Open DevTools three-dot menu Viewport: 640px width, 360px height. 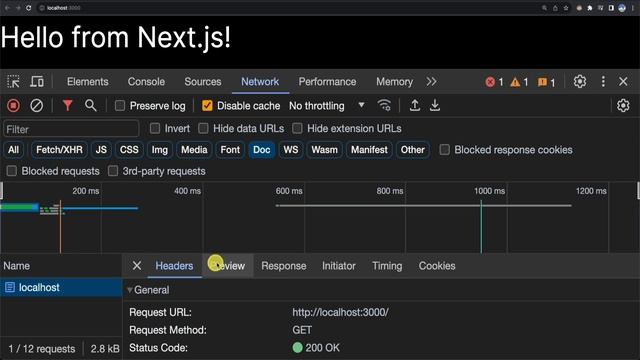tap(603, 82)
